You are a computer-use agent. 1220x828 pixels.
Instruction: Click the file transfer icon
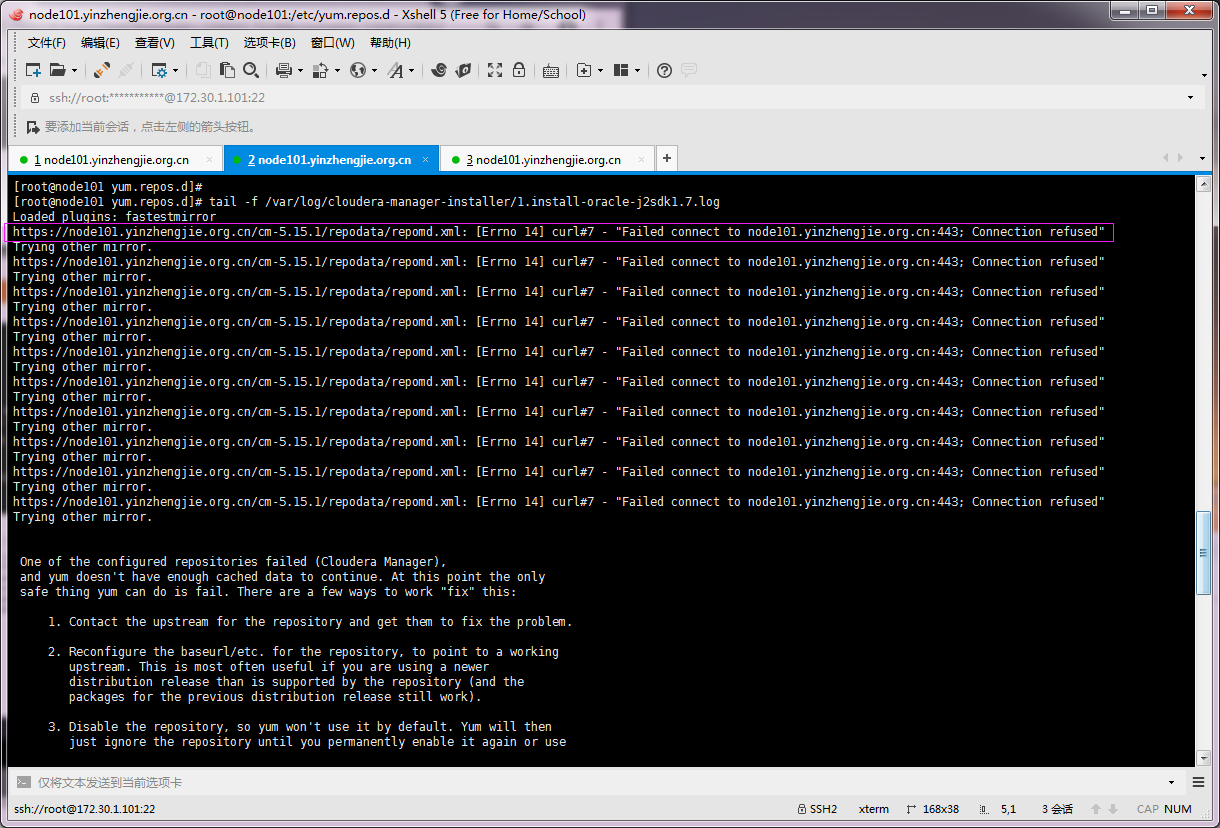(x=321, y=70)
